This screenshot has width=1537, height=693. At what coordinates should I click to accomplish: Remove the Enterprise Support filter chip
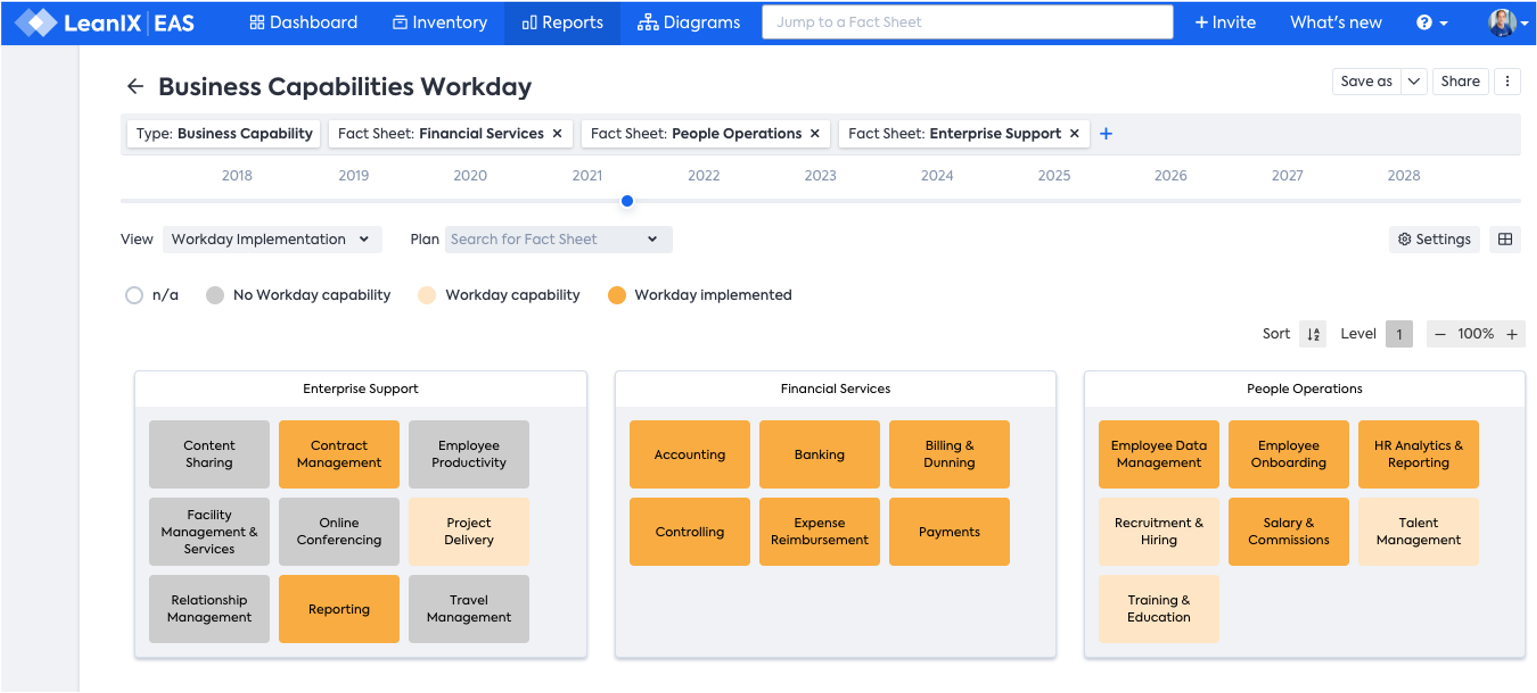pyautogui.click(x=1074, y=133)
